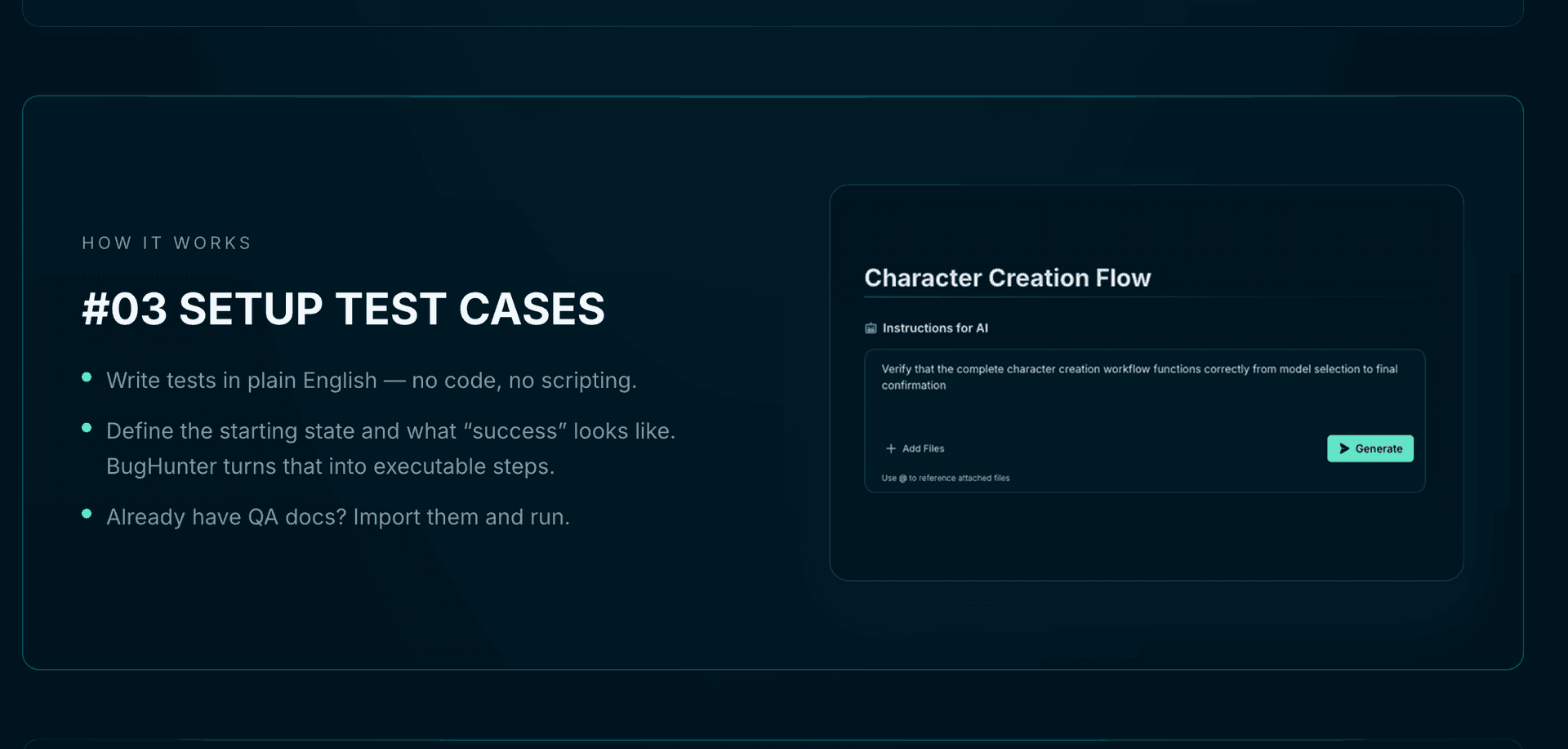Viewport: 1568px width, 749px height.
Task: Click the play arrow icon inside Generate
Action: (x=1344, y=448)
